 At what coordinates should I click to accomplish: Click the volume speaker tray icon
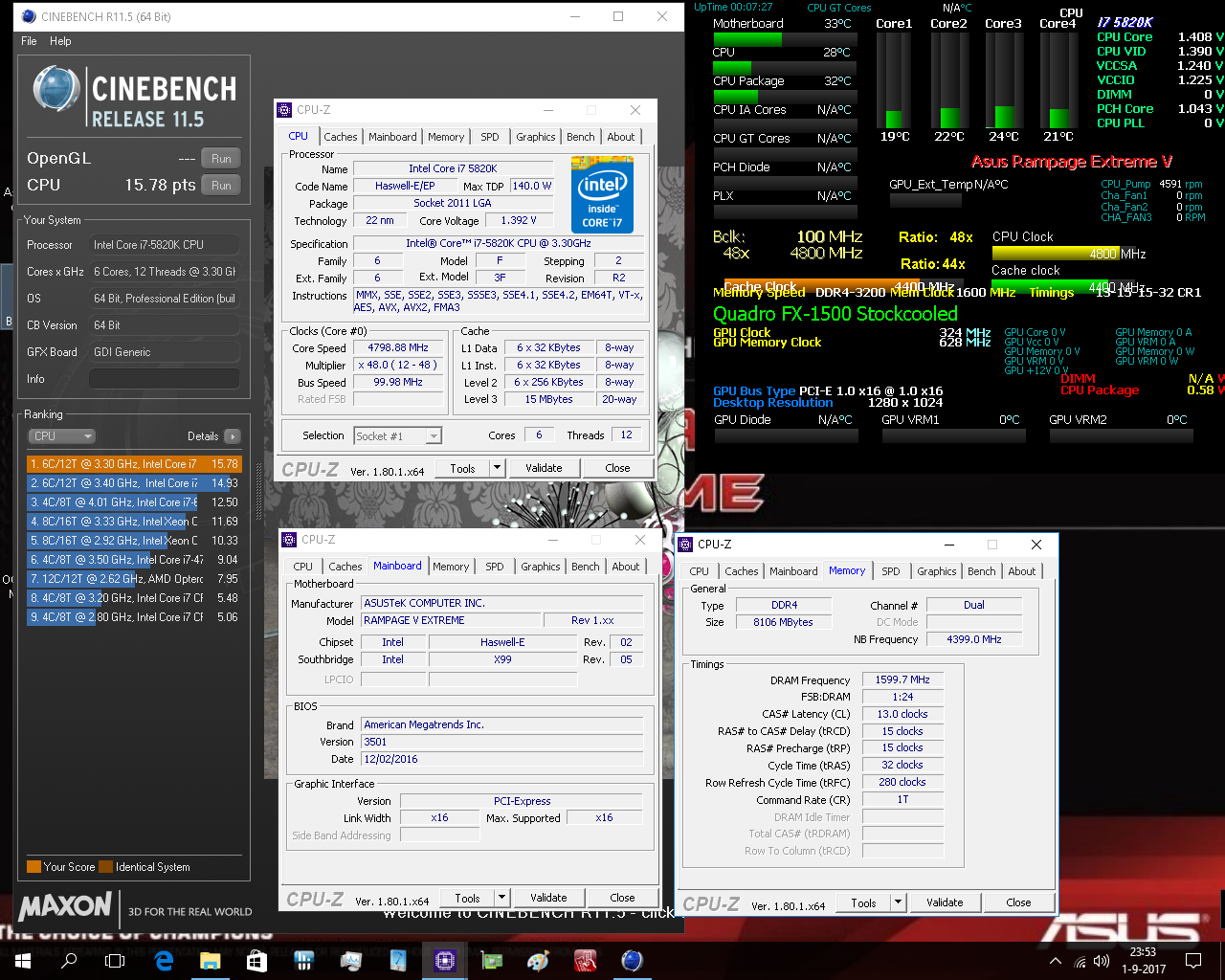point(1102,961)
